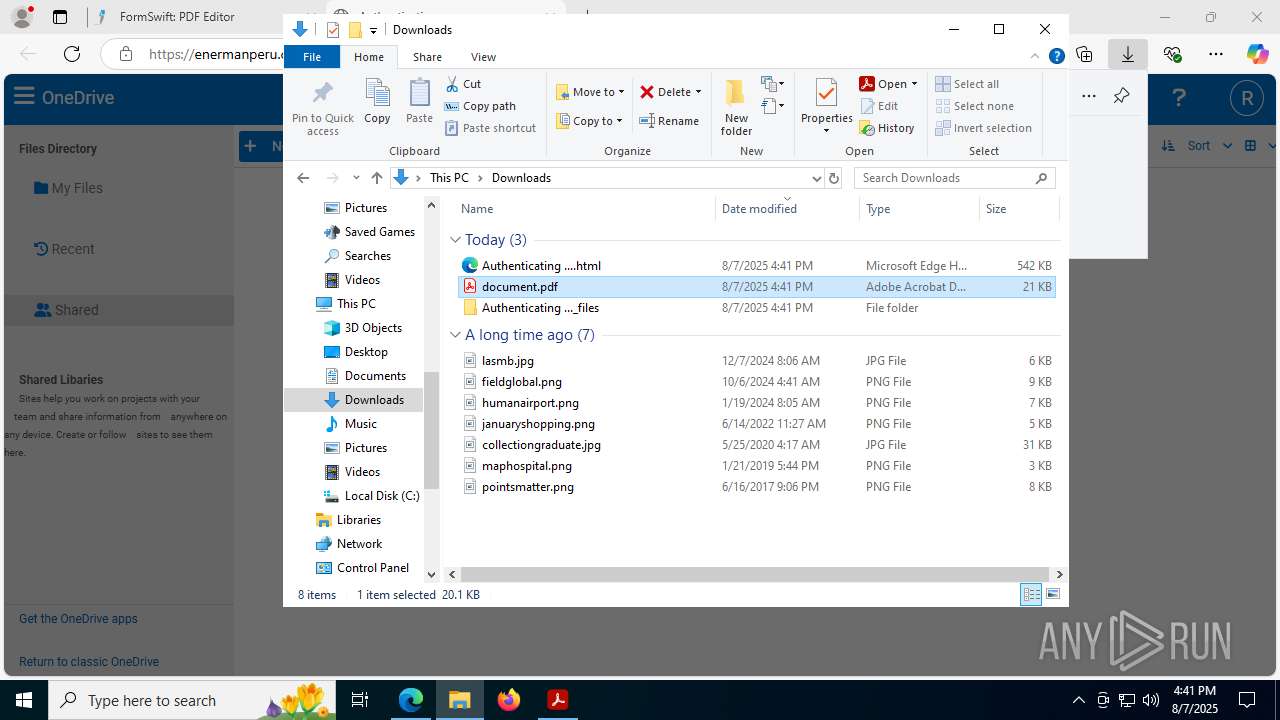1280x720 pixels.
Task: Open Adobe Acrobat from the taskbar
Action: click(x=558, y=700)
